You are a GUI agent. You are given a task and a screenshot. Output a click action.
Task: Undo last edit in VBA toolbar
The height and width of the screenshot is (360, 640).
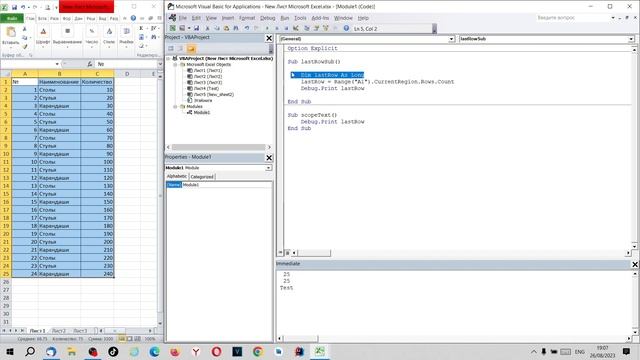247,28
